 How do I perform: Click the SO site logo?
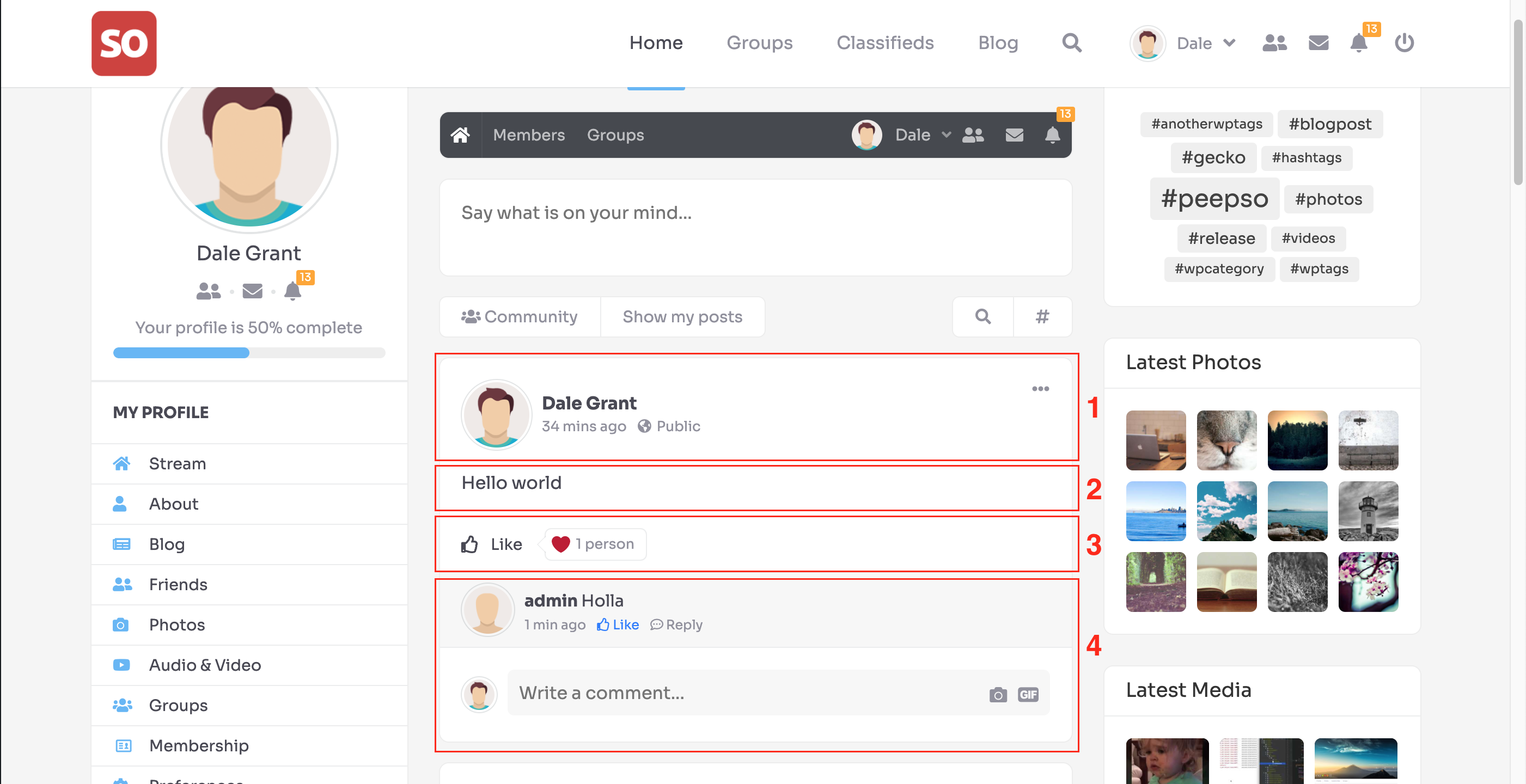coord(124,43)
